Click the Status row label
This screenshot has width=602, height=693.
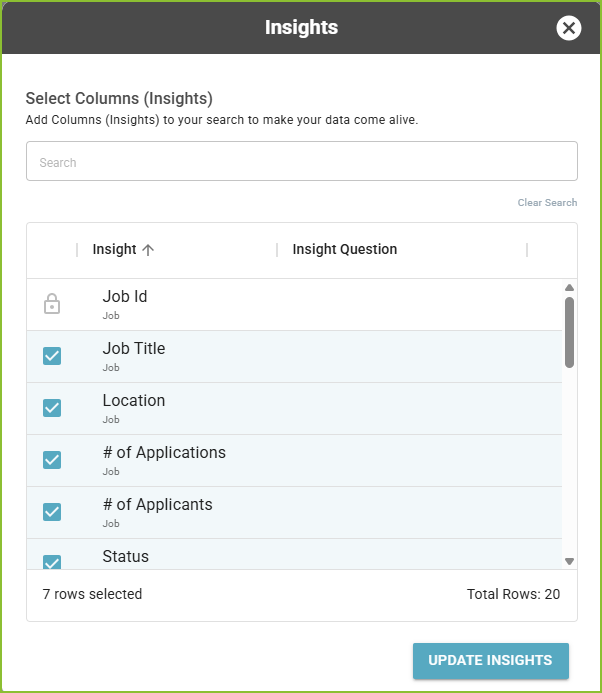126,556
